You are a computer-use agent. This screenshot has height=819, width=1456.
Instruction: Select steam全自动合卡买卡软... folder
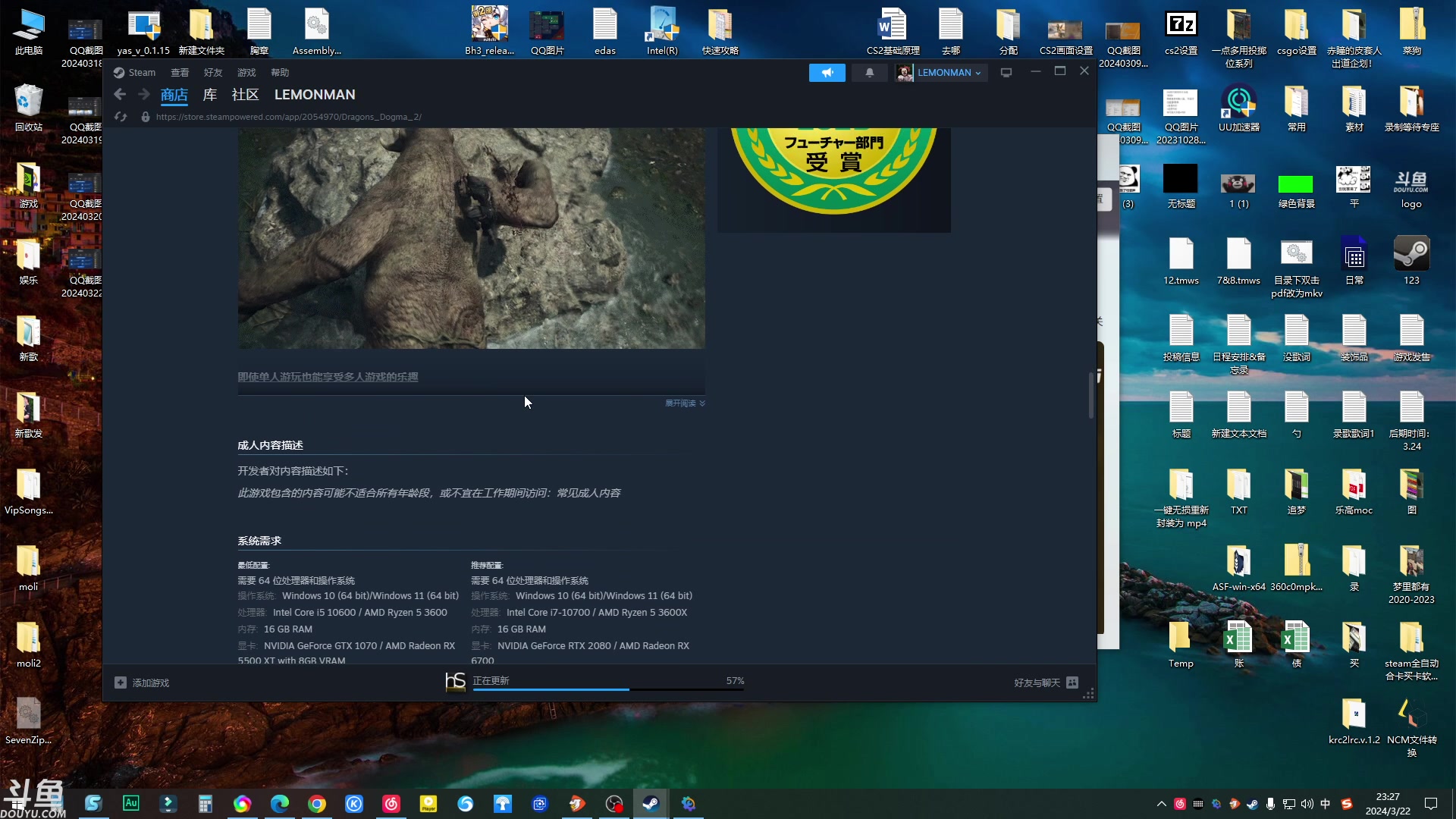[x=1411, y=651]
